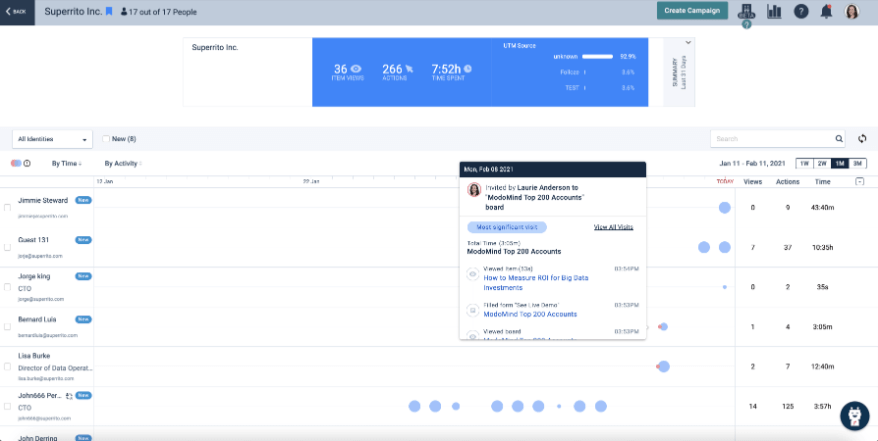Screen dimensions: 878x441
Task: Check the New (8) filter checkbox
Action: coord(106,139)
